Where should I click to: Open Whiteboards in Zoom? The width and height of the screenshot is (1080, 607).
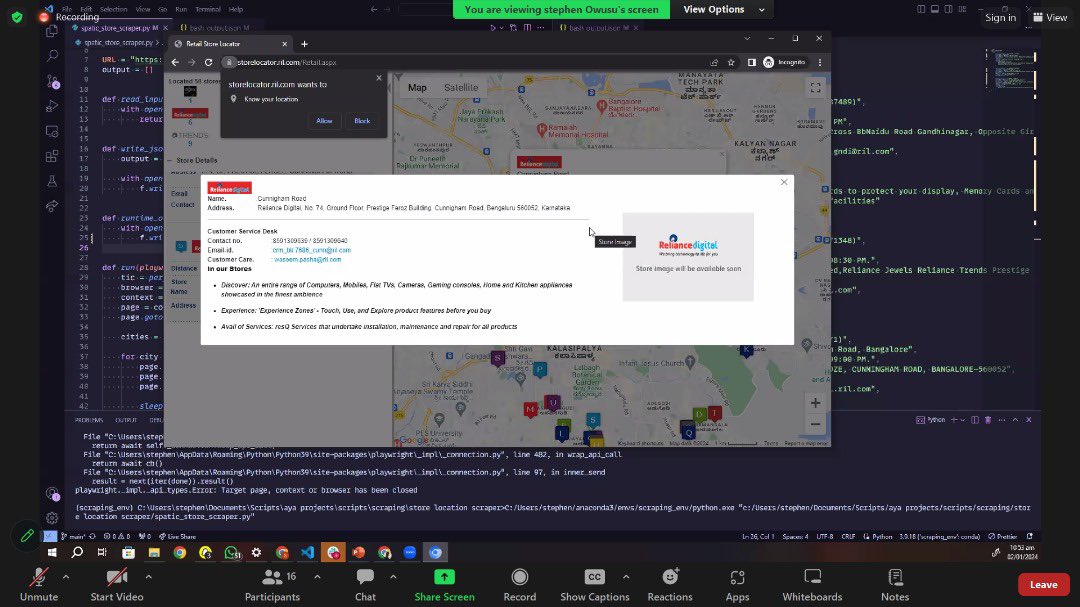click(x=812, y=585)
